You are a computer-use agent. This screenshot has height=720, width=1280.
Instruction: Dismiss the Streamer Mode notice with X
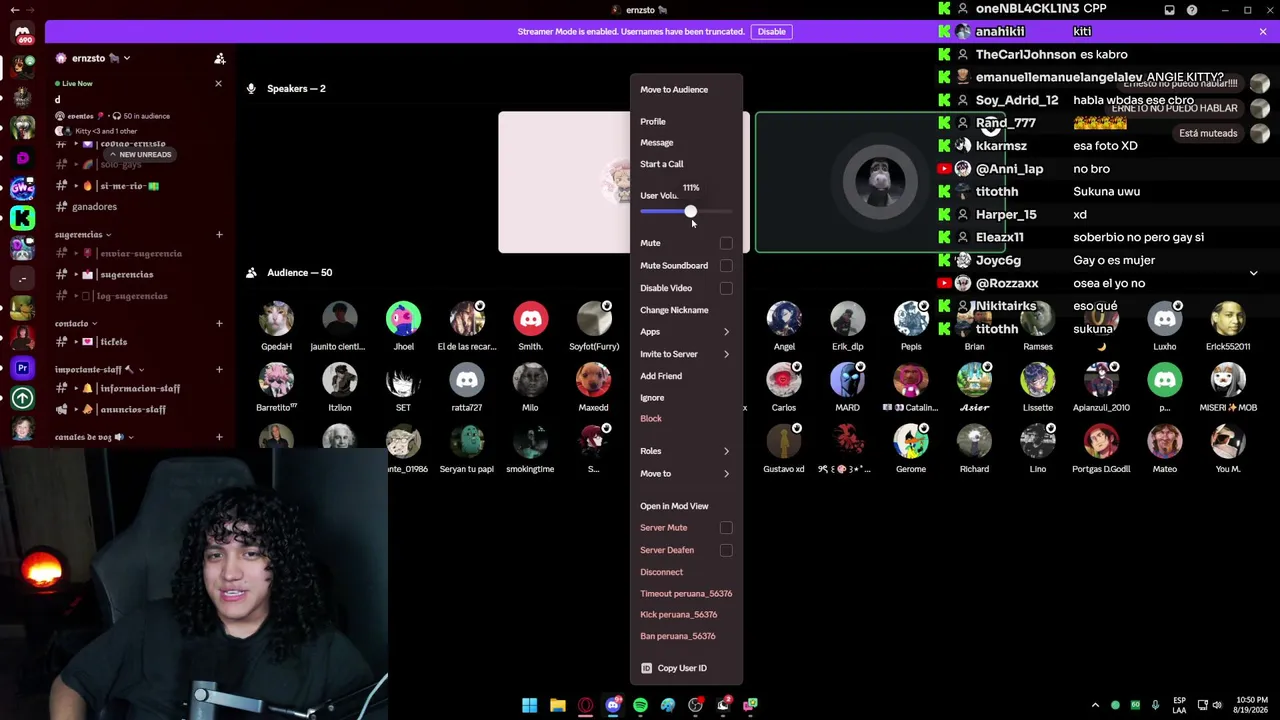[x=1263, y=32]
